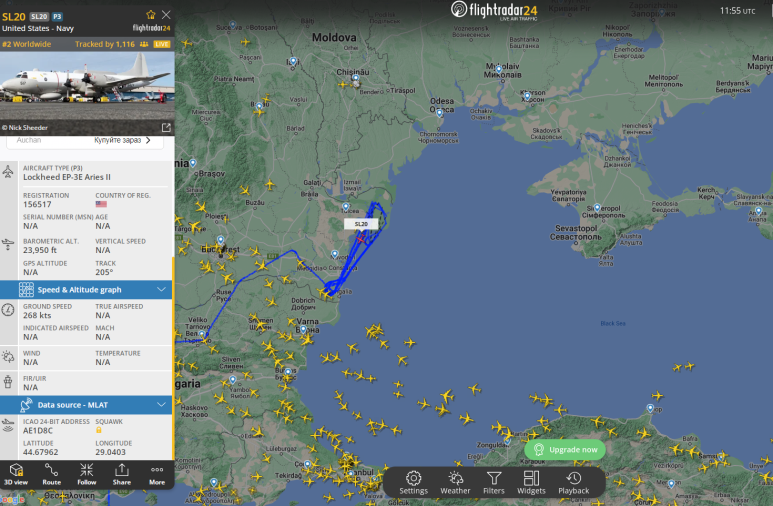This screenshot has width=773, height=506.
Task: Share this flight
Action: click(122, 474)
